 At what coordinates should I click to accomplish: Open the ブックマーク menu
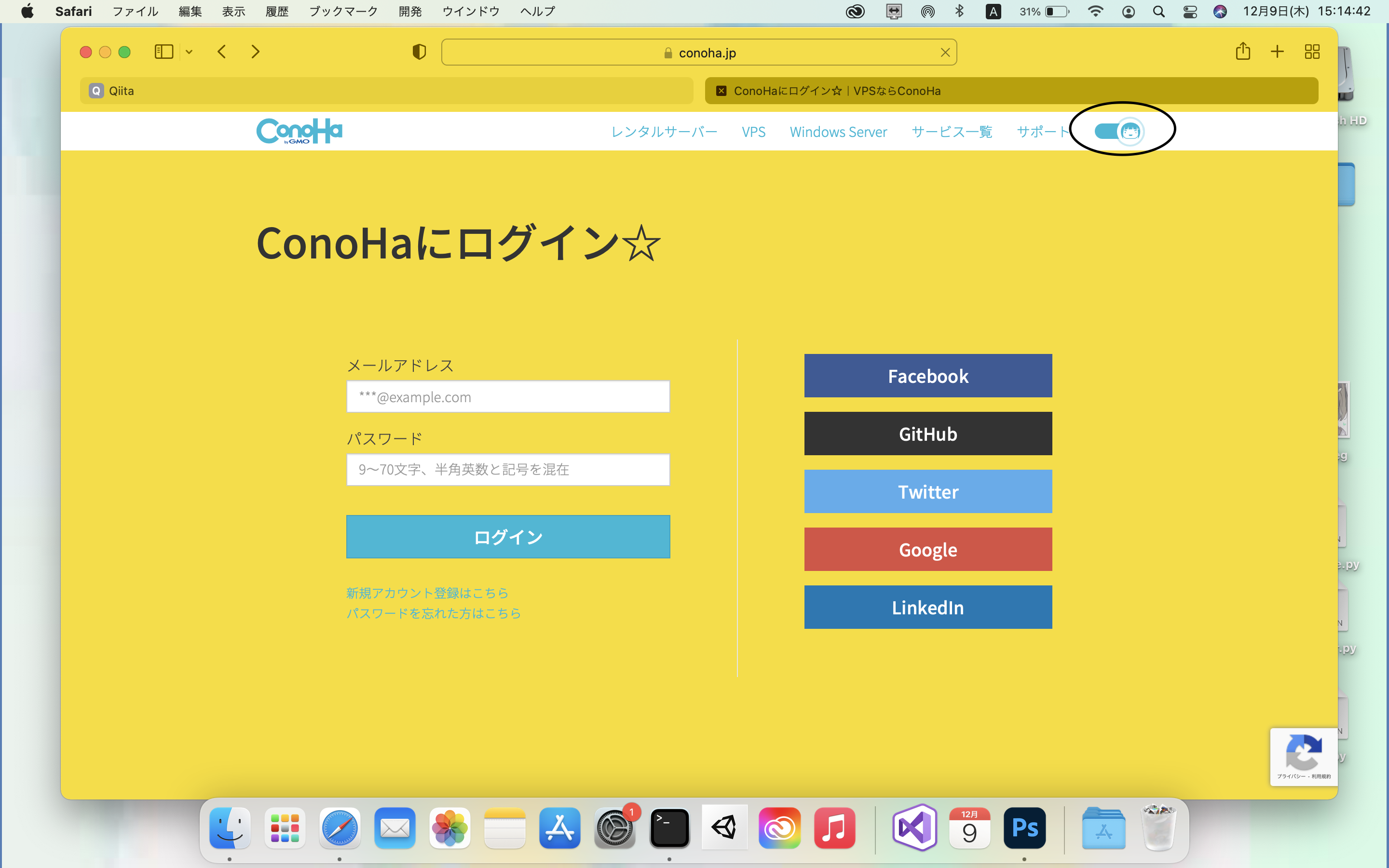[343, 12]
